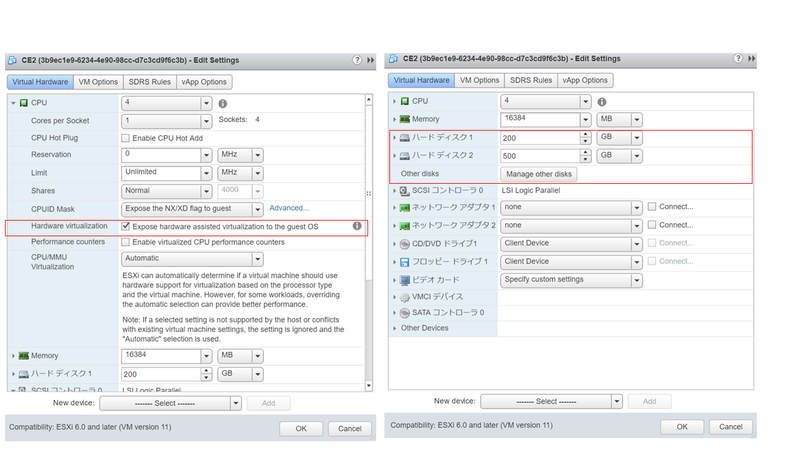Switch to VM Options tab in right dialog
800x450 pixels.
click(x=479, y=80)
